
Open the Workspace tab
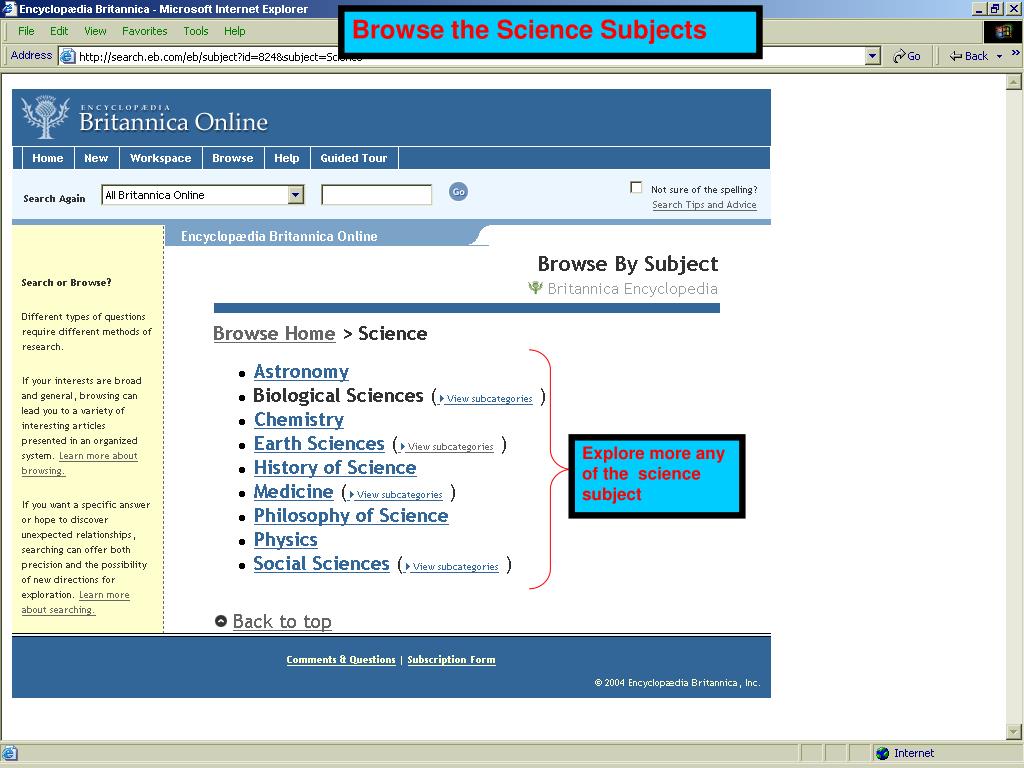[x=161, y=158]
